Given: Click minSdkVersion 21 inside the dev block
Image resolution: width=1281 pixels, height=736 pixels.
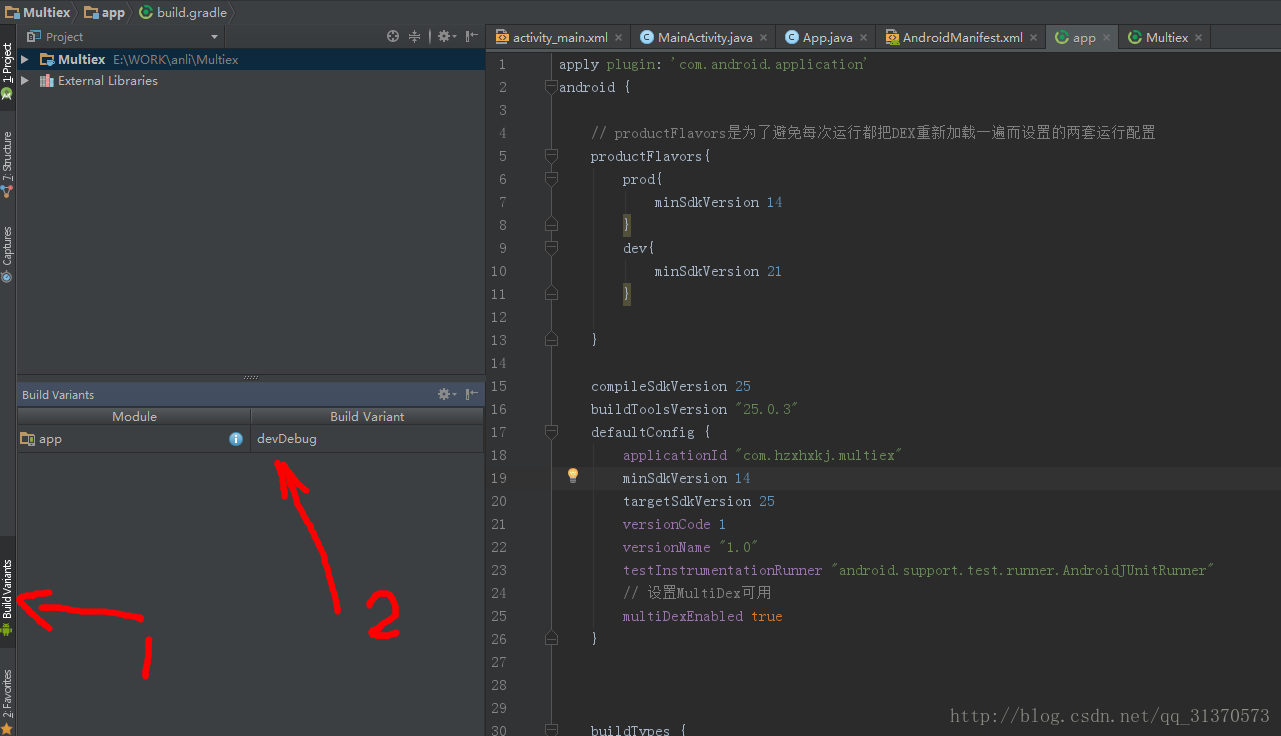Looking at the screenshot, I should [718, 271].
